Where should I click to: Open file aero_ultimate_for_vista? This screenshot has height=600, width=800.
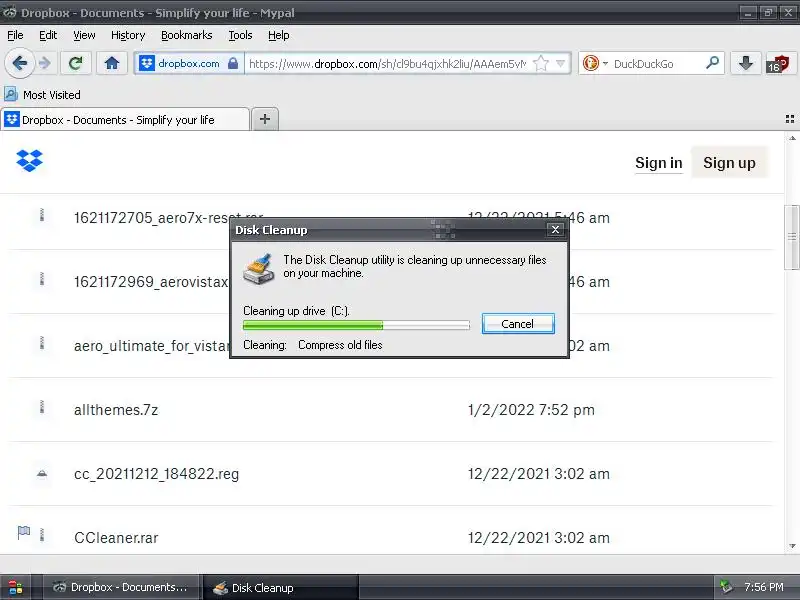coord(152,346)
